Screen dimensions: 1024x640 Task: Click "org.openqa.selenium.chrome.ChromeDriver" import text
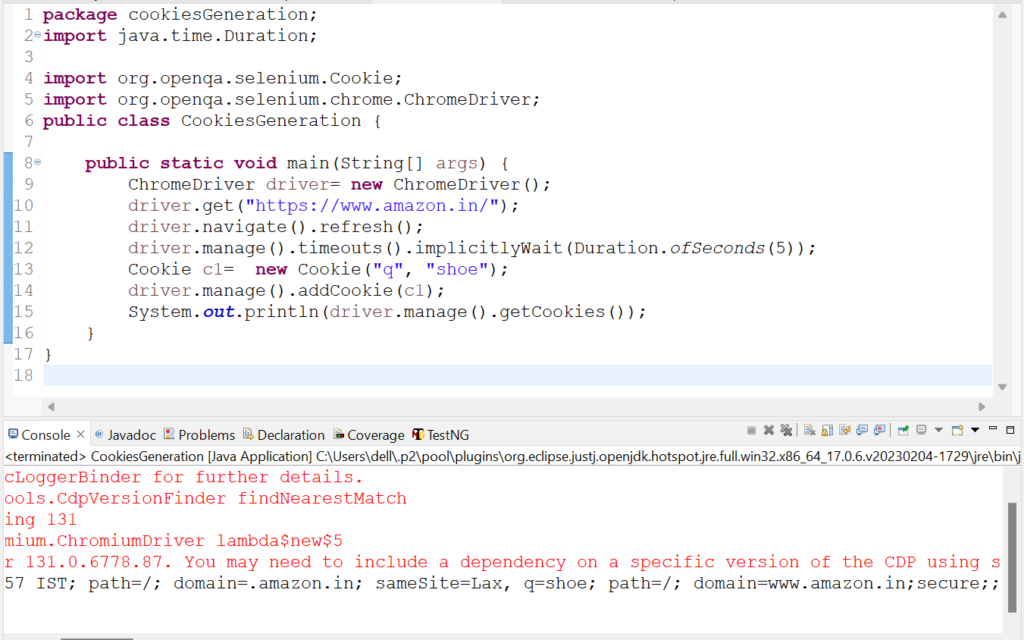(325, 100)
